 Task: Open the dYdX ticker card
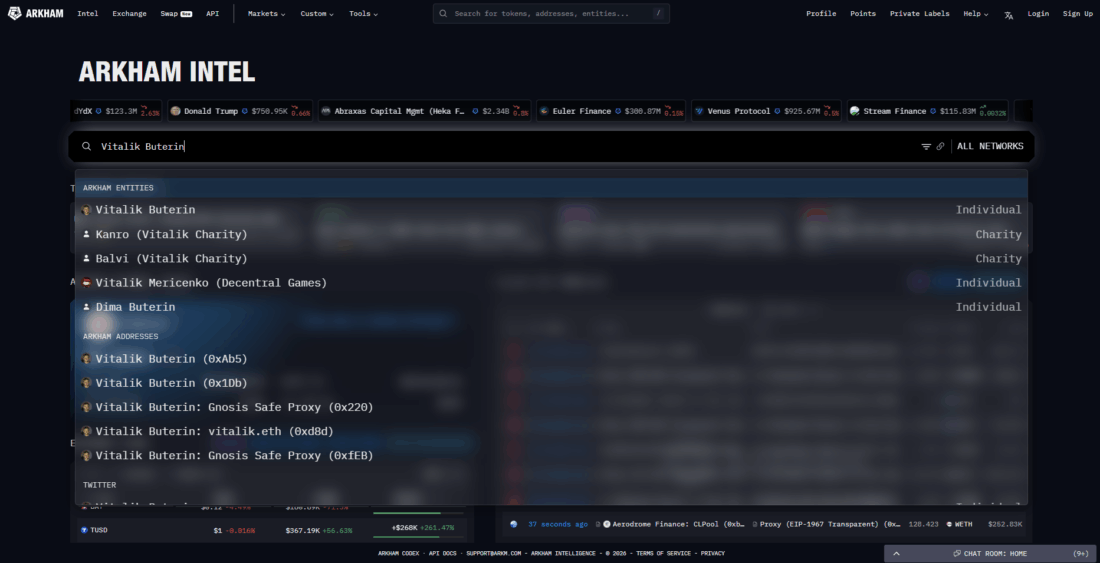pyautogui.click(x=116, y=111)
